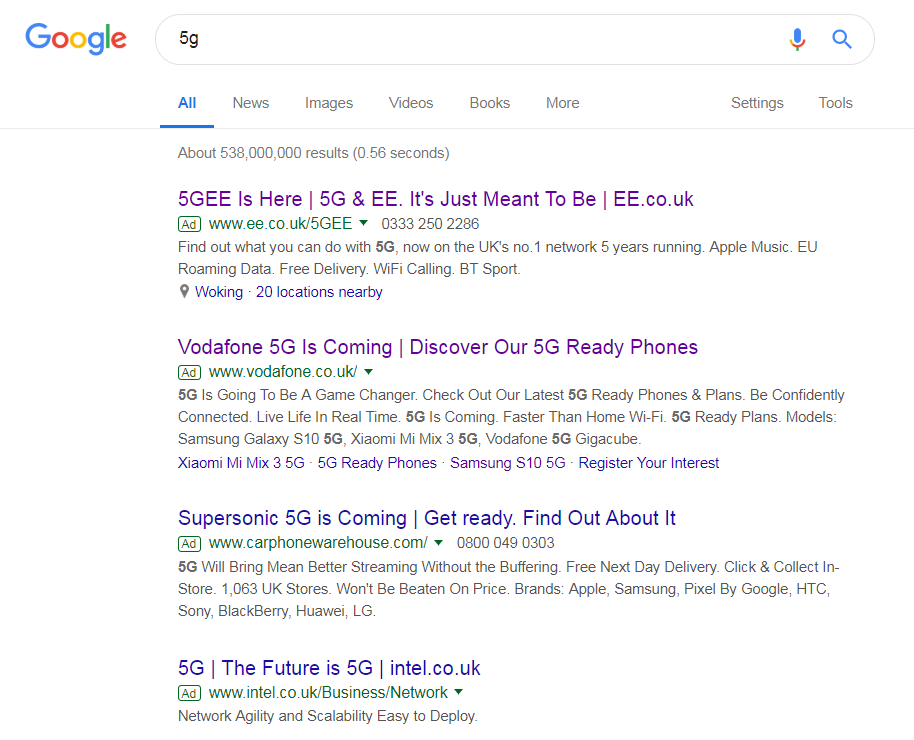Open the 5GEE Is Here ad link
The height and width of the screenshot is (740, 914).
tap(435, 199)
